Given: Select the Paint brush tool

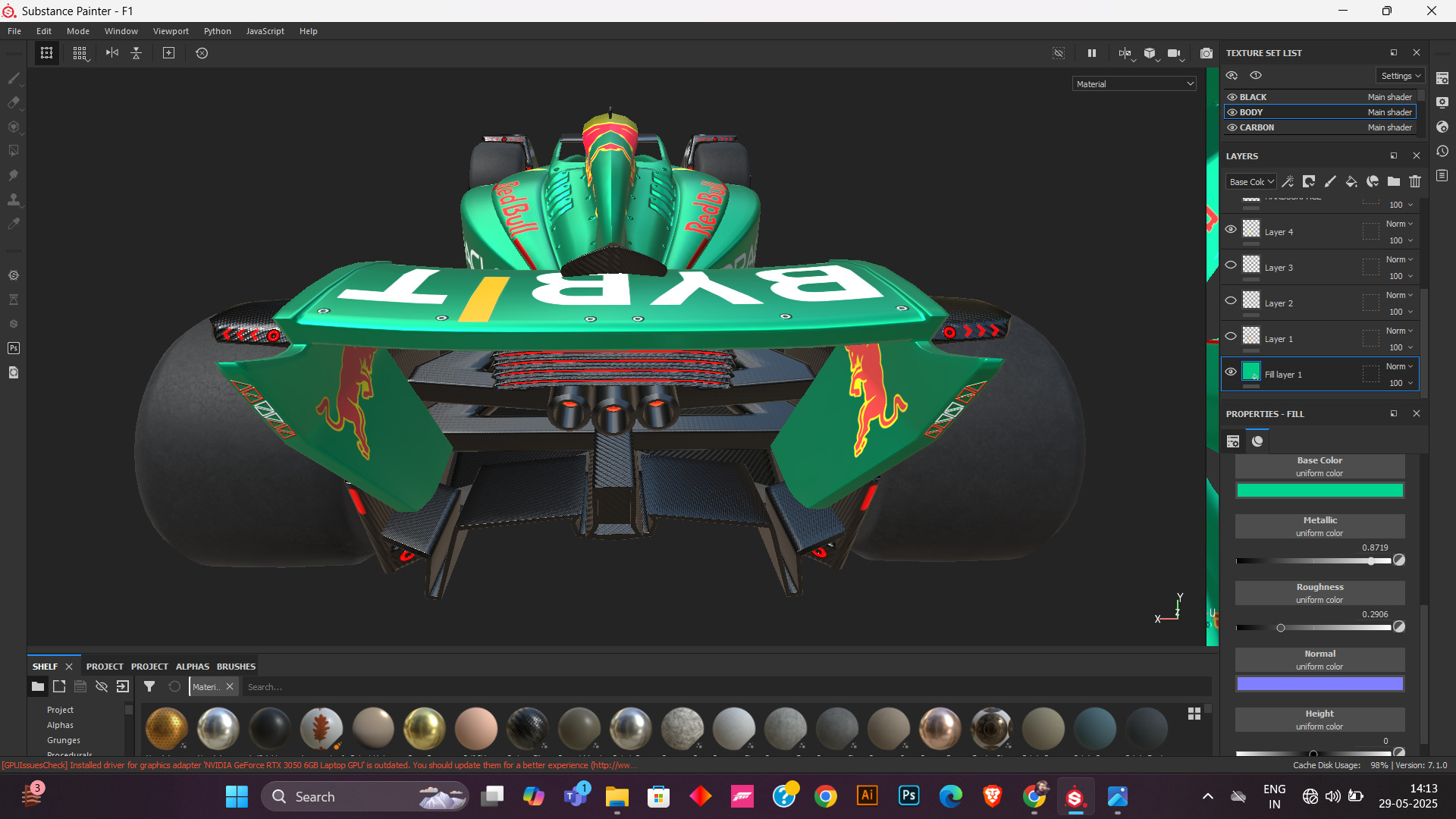Looking at the screenshot, I should tap(14, 78).
